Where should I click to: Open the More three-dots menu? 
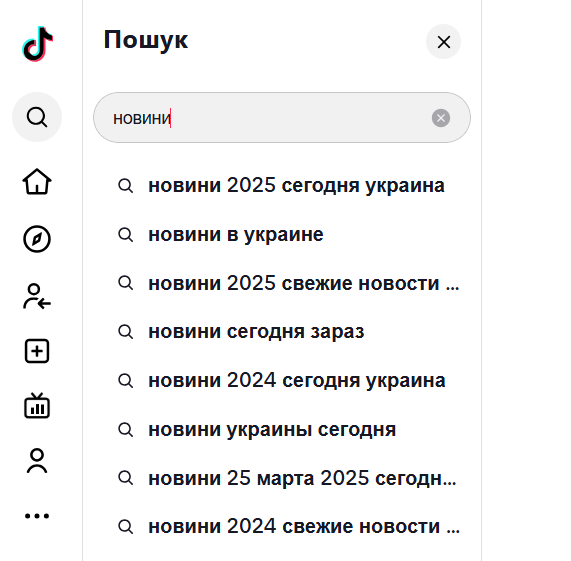point(37,516)
